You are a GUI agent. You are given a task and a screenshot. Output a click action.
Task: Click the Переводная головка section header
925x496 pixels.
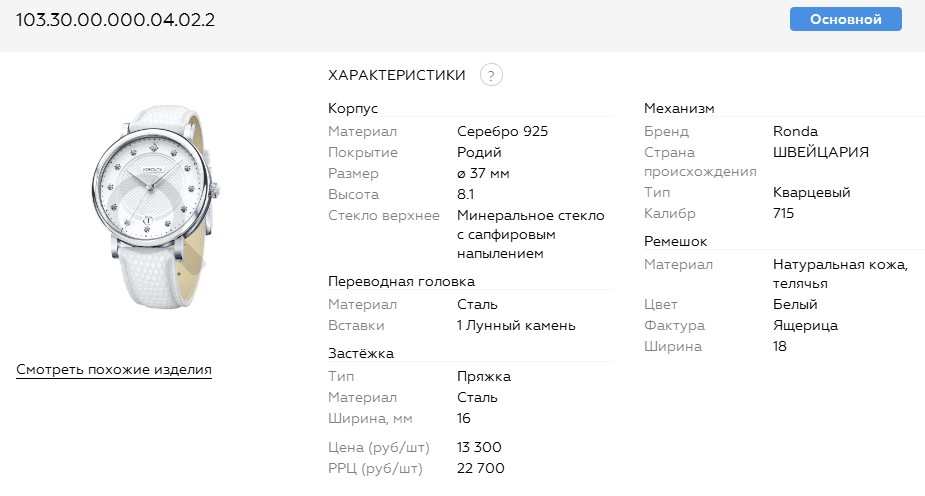[x=401, y=282]
